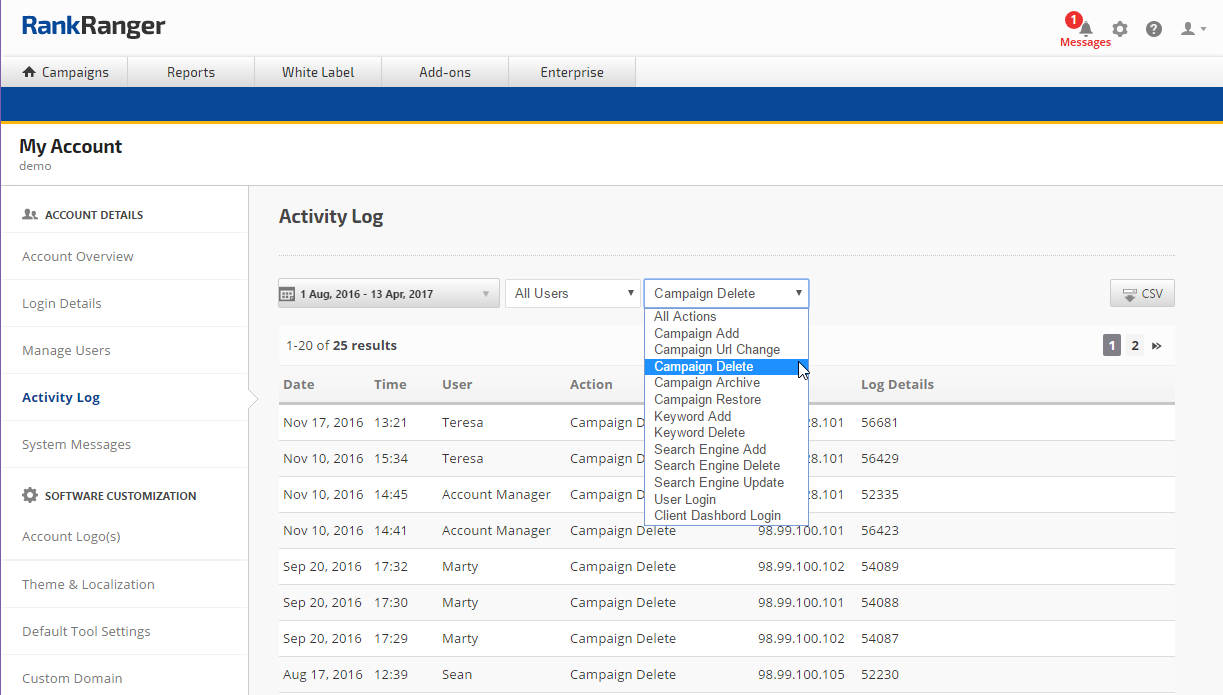Go to page 2 of results

click(1135, 346)
